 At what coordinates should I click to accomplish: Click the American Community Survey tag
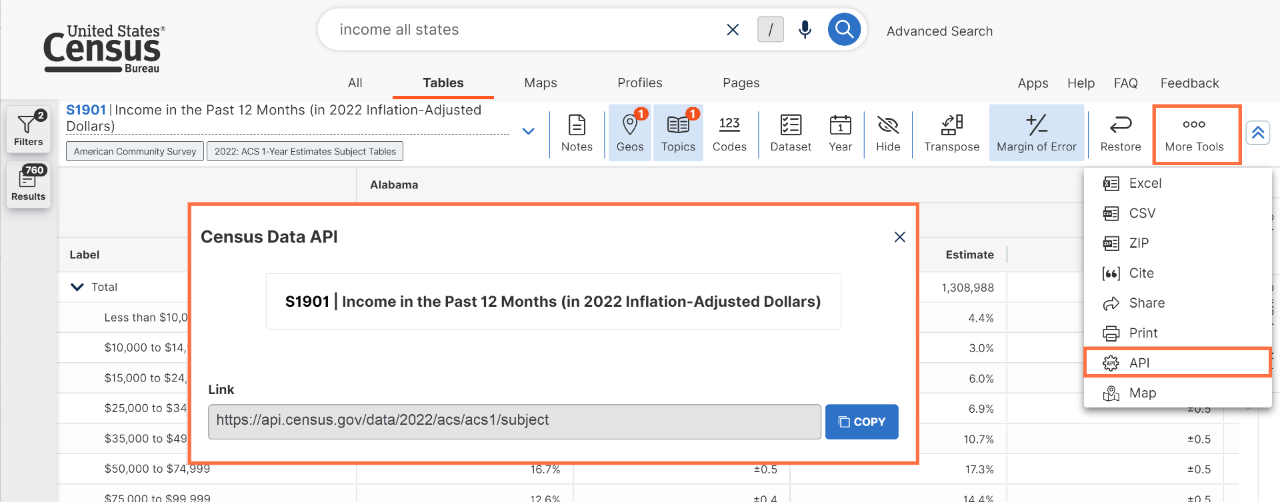click(x=134, y=152)
